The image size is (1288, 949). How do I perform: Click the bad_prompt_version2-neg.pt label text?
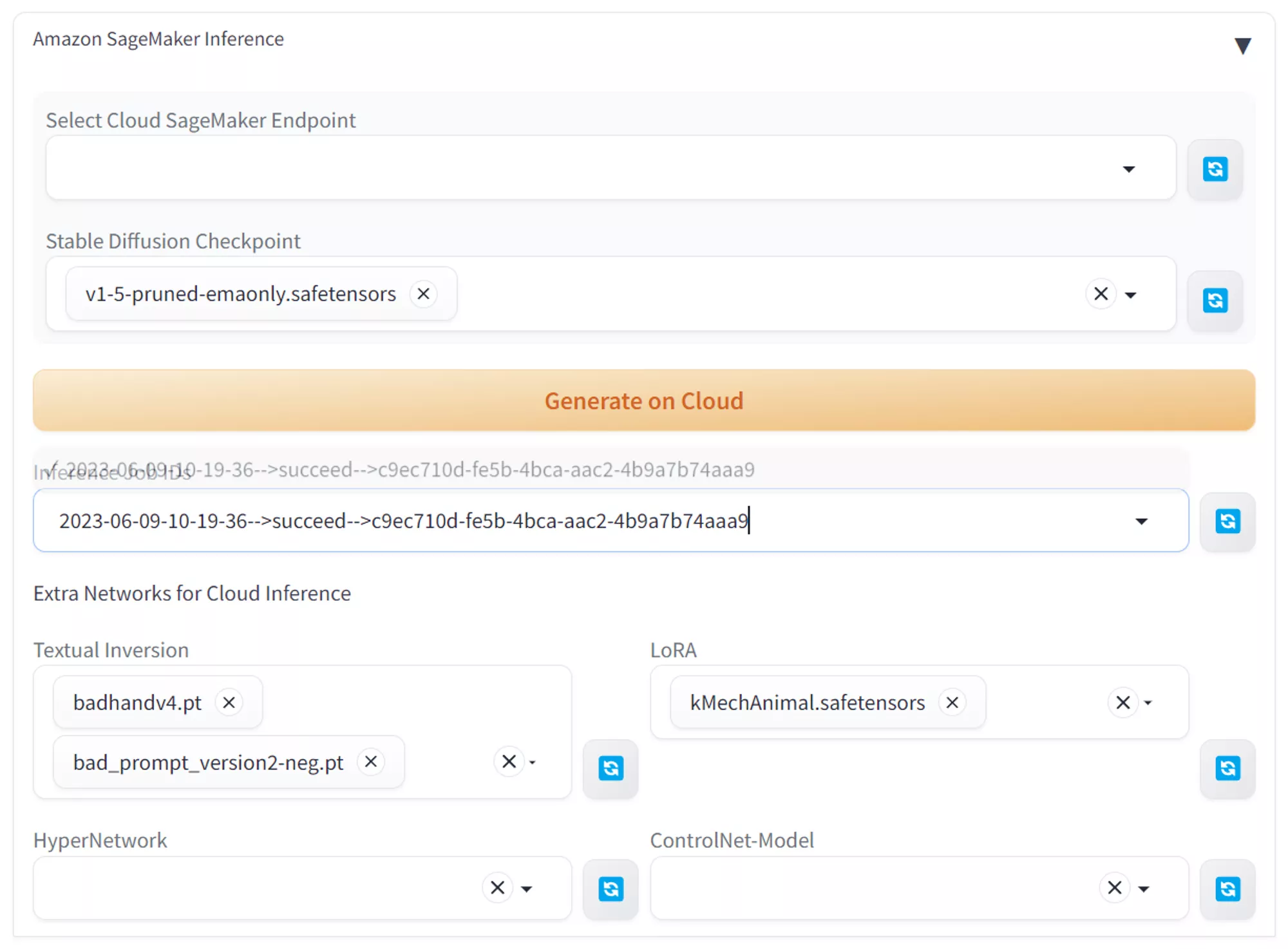pyautogui.click(x=208, y=762)
